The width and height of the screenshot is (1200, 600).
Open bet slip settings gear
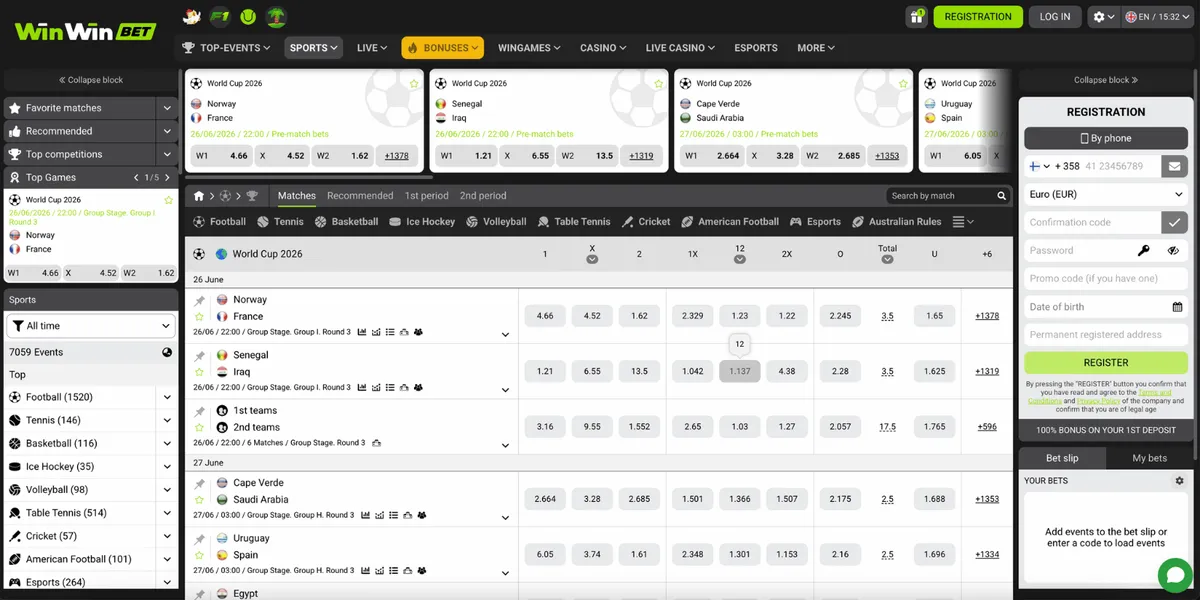(x=1179, y=481)
